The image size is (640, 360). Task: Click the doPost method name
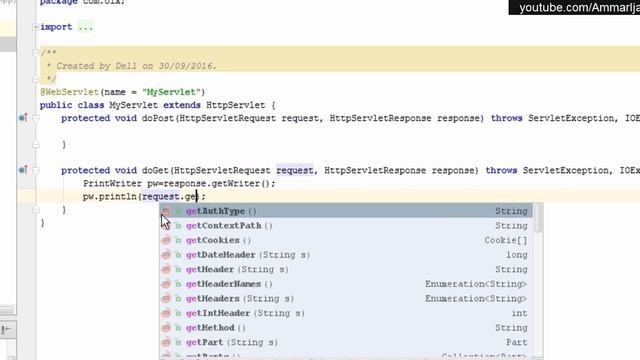158,118
